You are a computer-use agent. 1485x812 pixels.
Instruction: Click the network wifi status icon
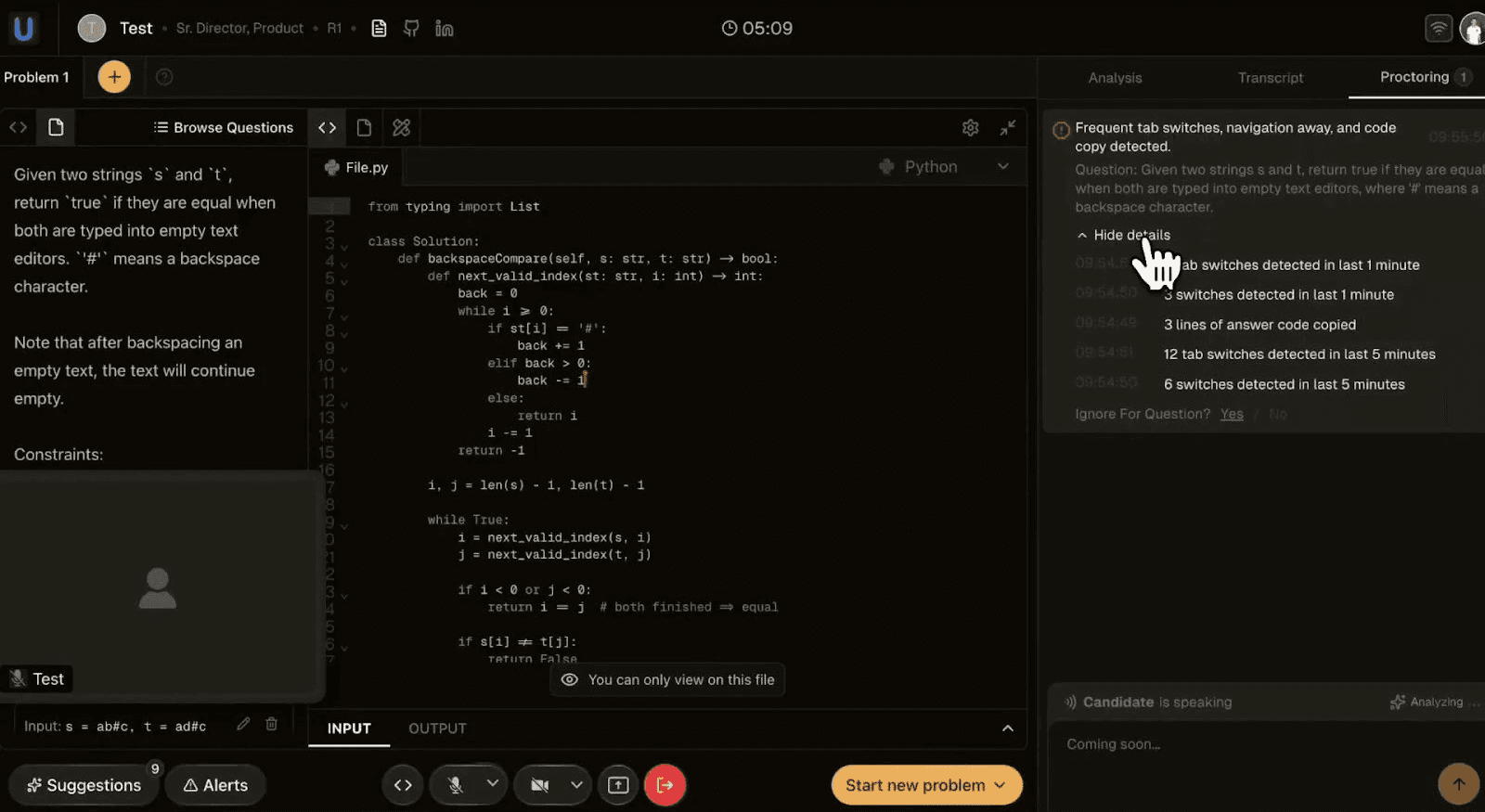pos(1438,29)
